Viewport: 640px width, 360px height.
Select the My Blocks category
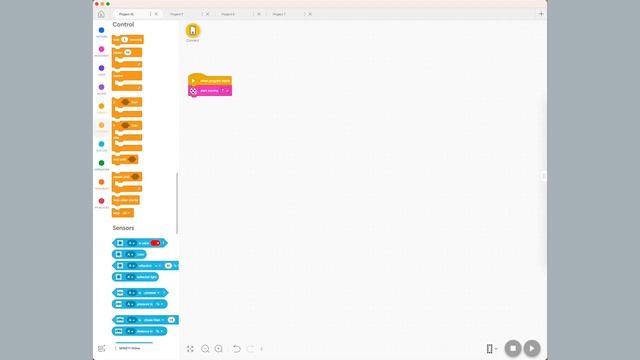coord(101,202)
